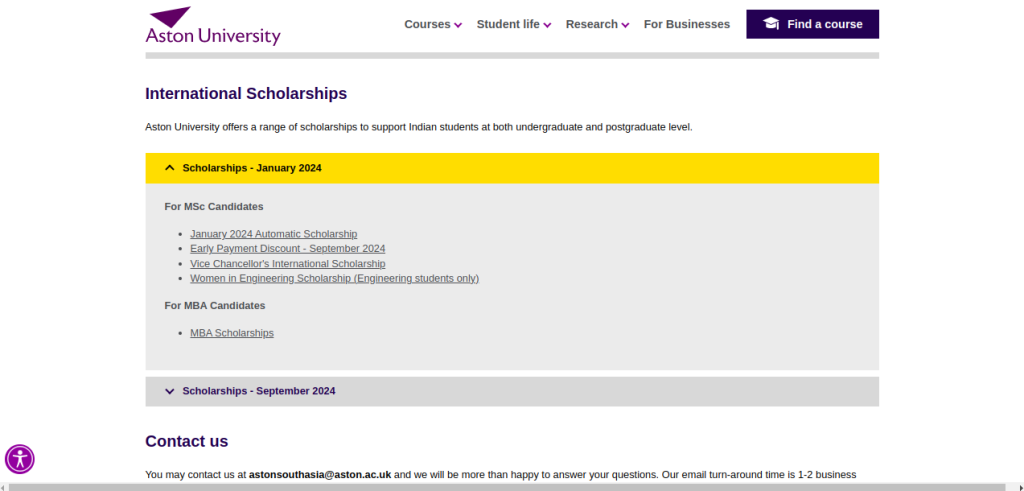Open Women in Engineering Scholarship link
The height and width of the screenshot is (491, 1024).
pyautogui.click(x=334, y=279)
